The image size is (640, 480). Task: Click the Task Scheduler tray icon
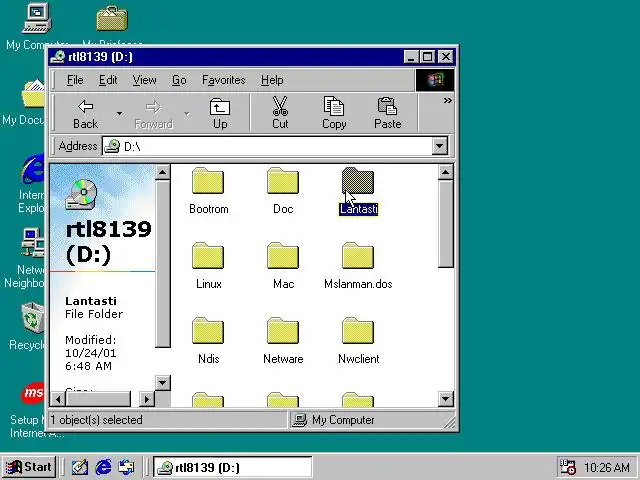(567, 467)
